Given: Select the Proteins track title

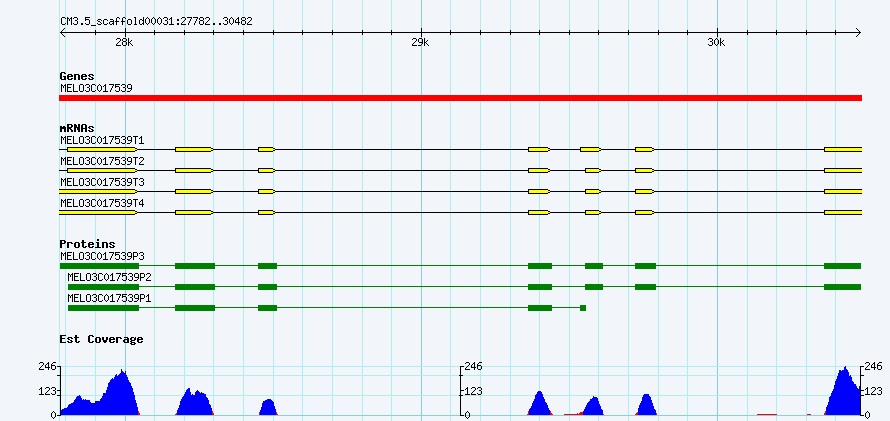Looking at the screenshot, I should click(87, 245).
